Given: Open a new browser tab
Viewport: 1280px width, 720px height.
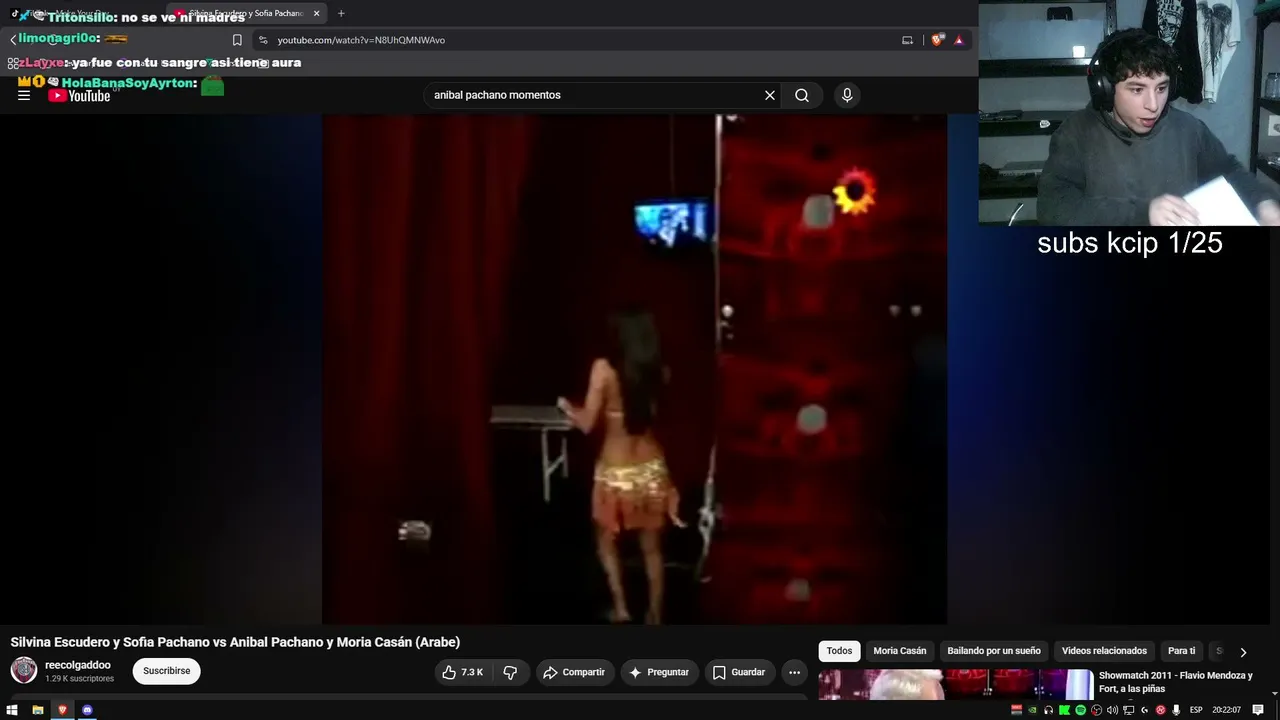Looking at the screenshot, I should point(341,13).
